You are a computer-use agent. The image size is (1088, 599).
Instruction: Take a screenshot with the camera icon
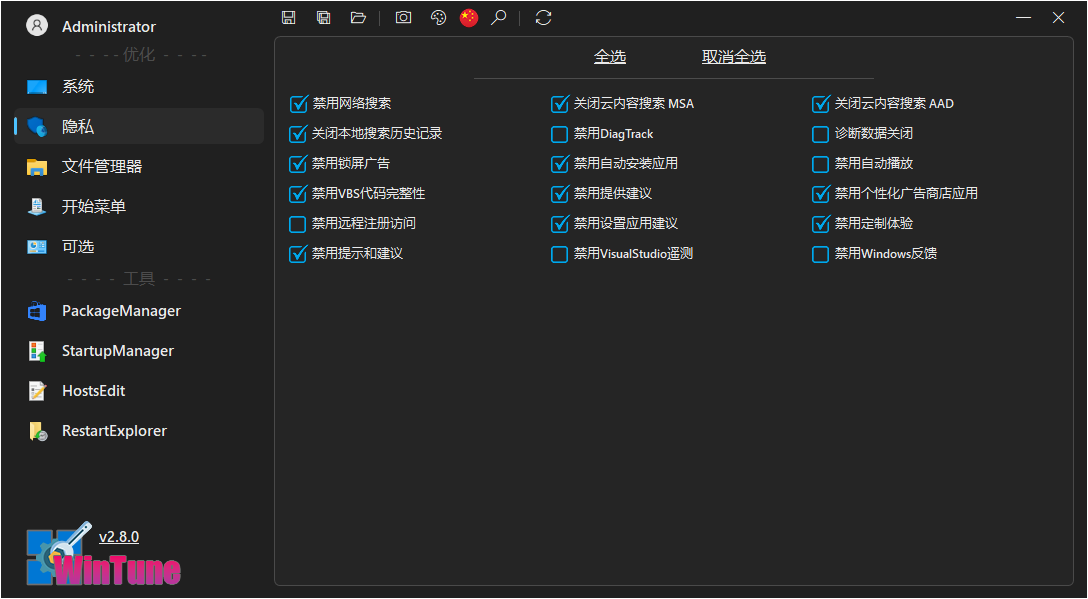[x=403, y=17]
